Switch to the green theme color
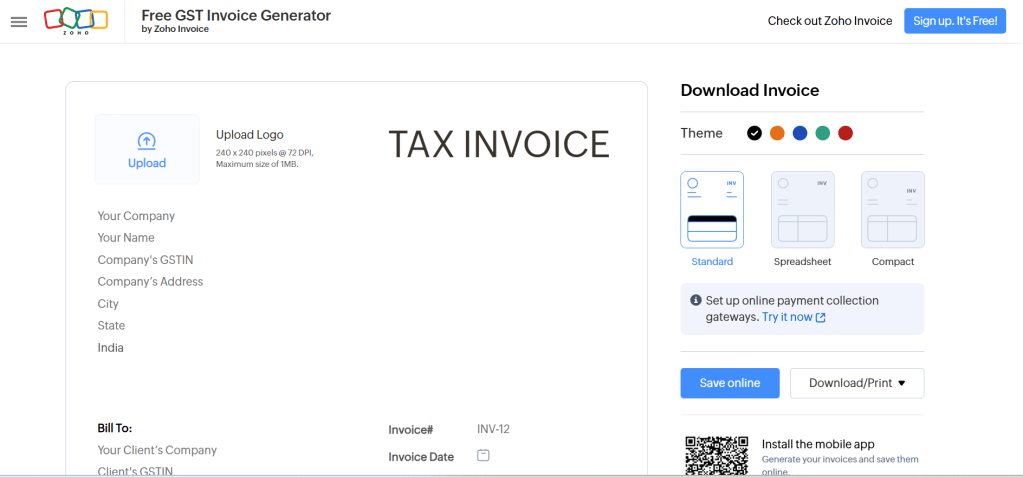The image size is (1023, 477). coord(823,133)
